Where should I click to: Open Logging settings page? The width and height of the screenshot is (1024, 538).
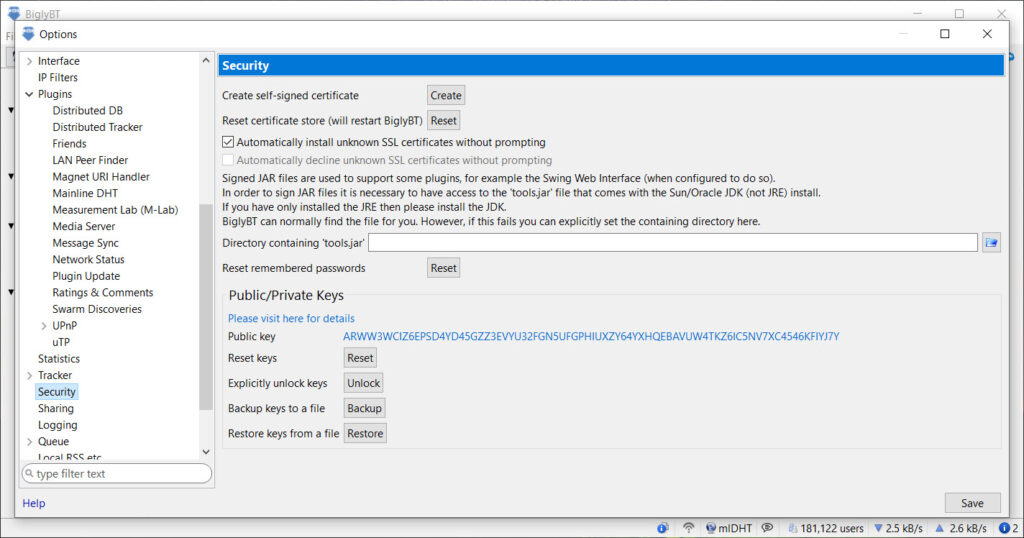(57, 425)
